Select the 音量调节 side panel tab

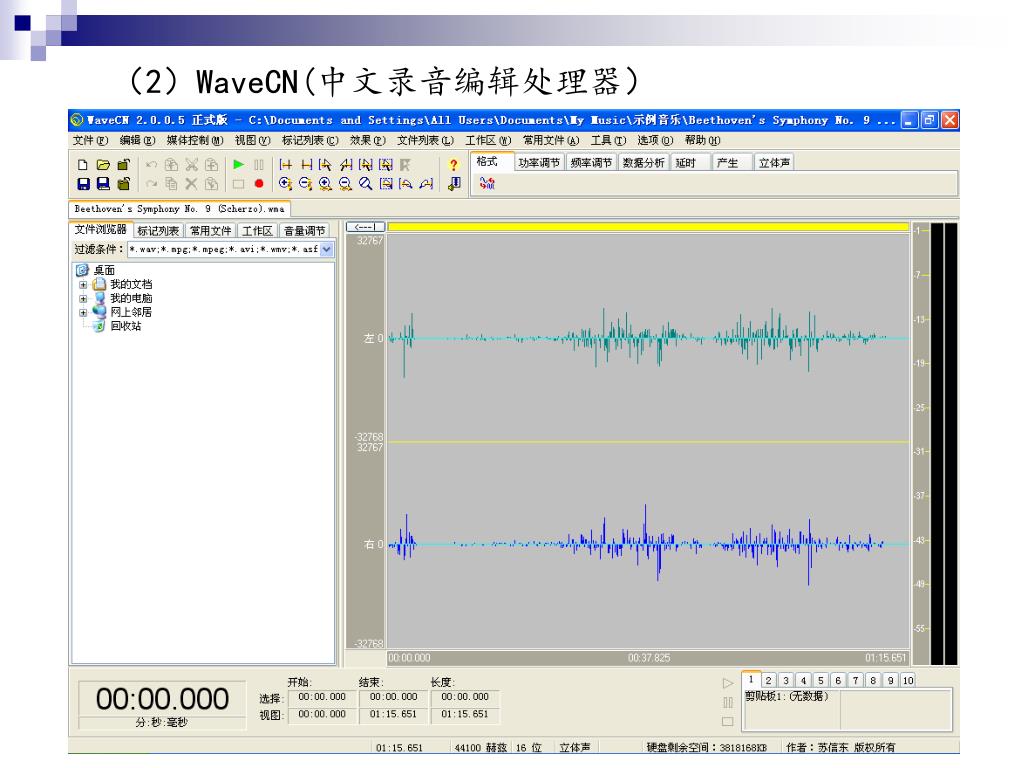[304, 231]
